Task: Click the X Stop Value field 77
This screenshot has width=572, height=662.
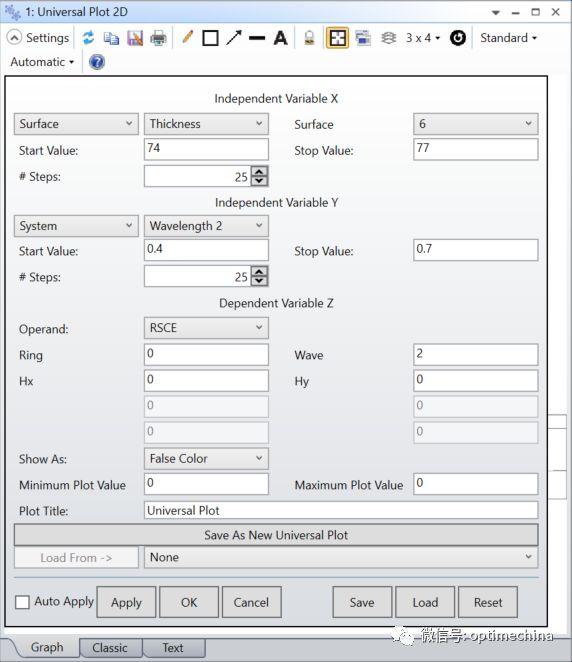Action: pos(476,149)
